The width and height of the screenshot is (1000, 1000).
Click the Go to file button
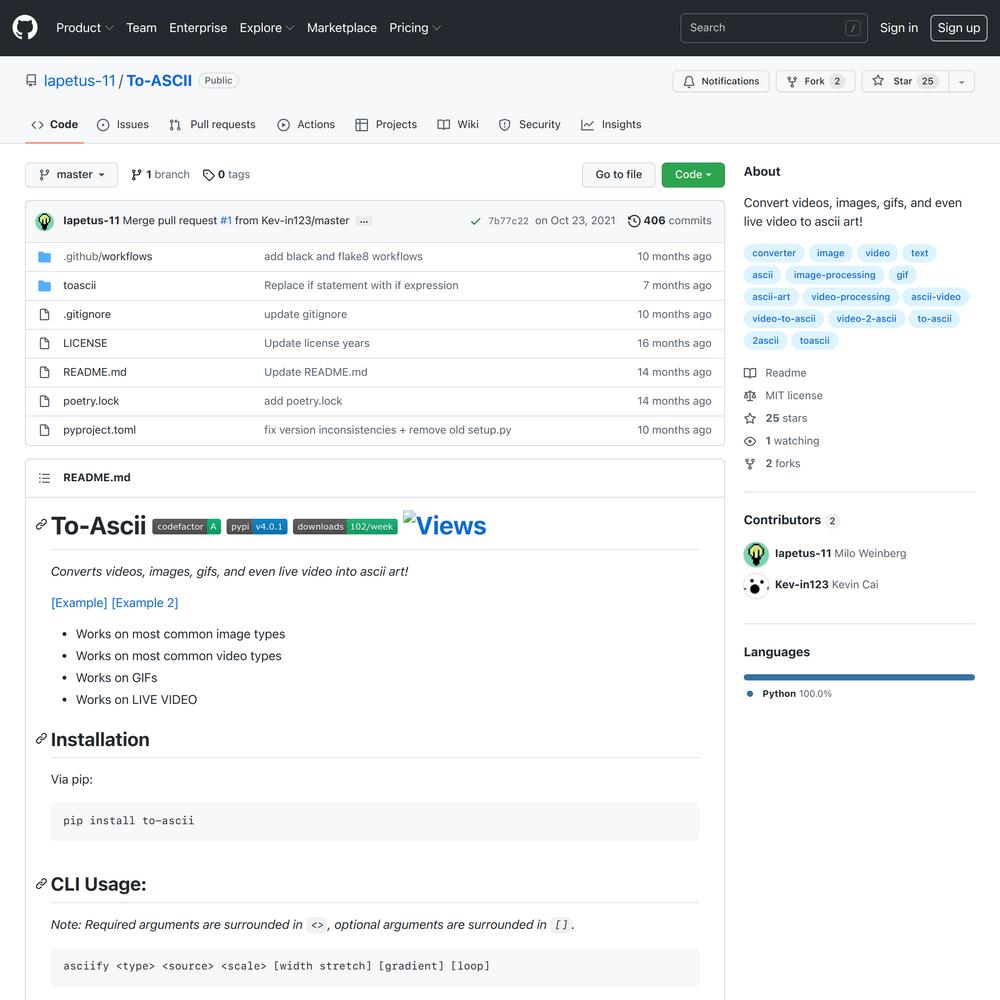pyautogui.click(x=619, y=175)
